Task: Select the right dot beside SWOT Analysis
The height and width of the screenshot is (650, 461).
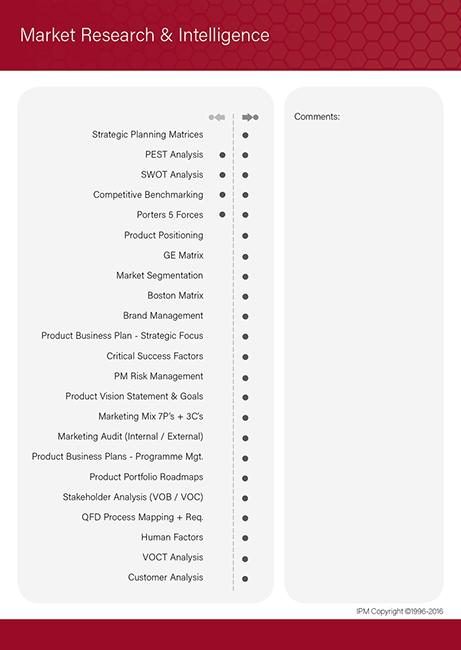Action: click(x=245, y=175)
